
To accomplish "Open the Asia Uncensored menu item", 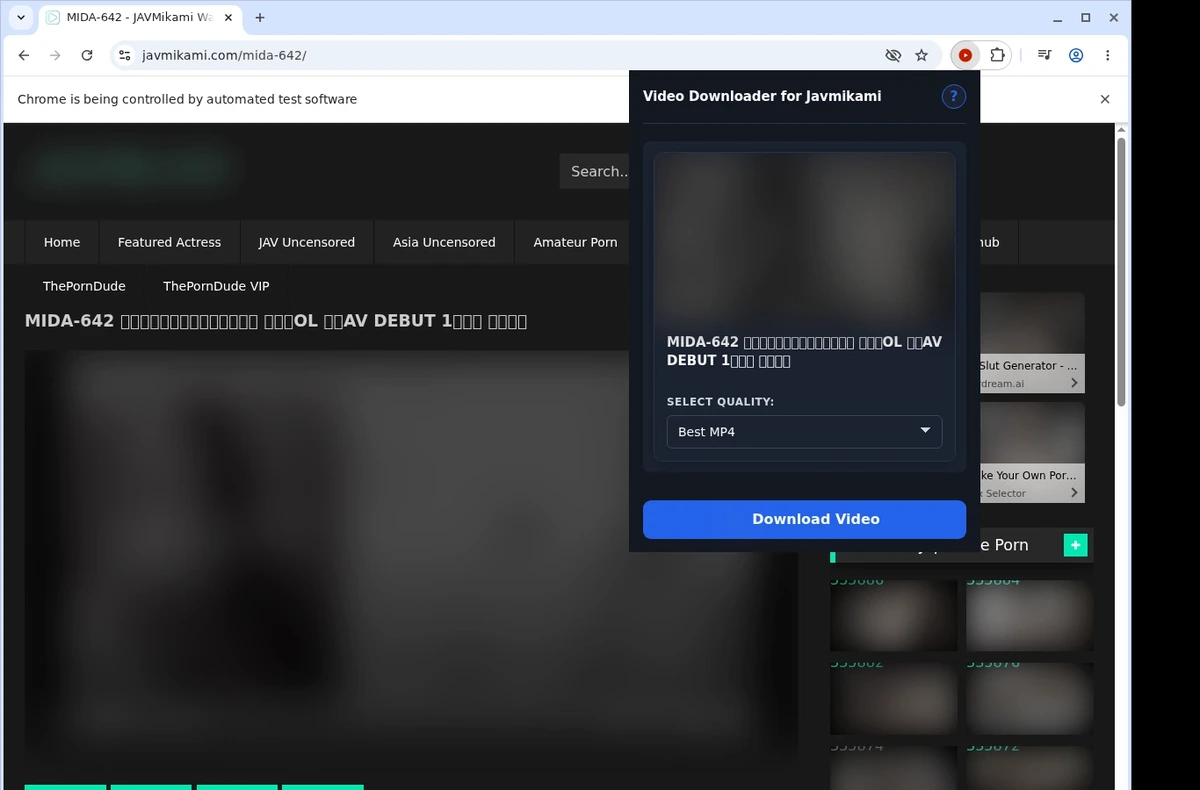I will (444, 242).
